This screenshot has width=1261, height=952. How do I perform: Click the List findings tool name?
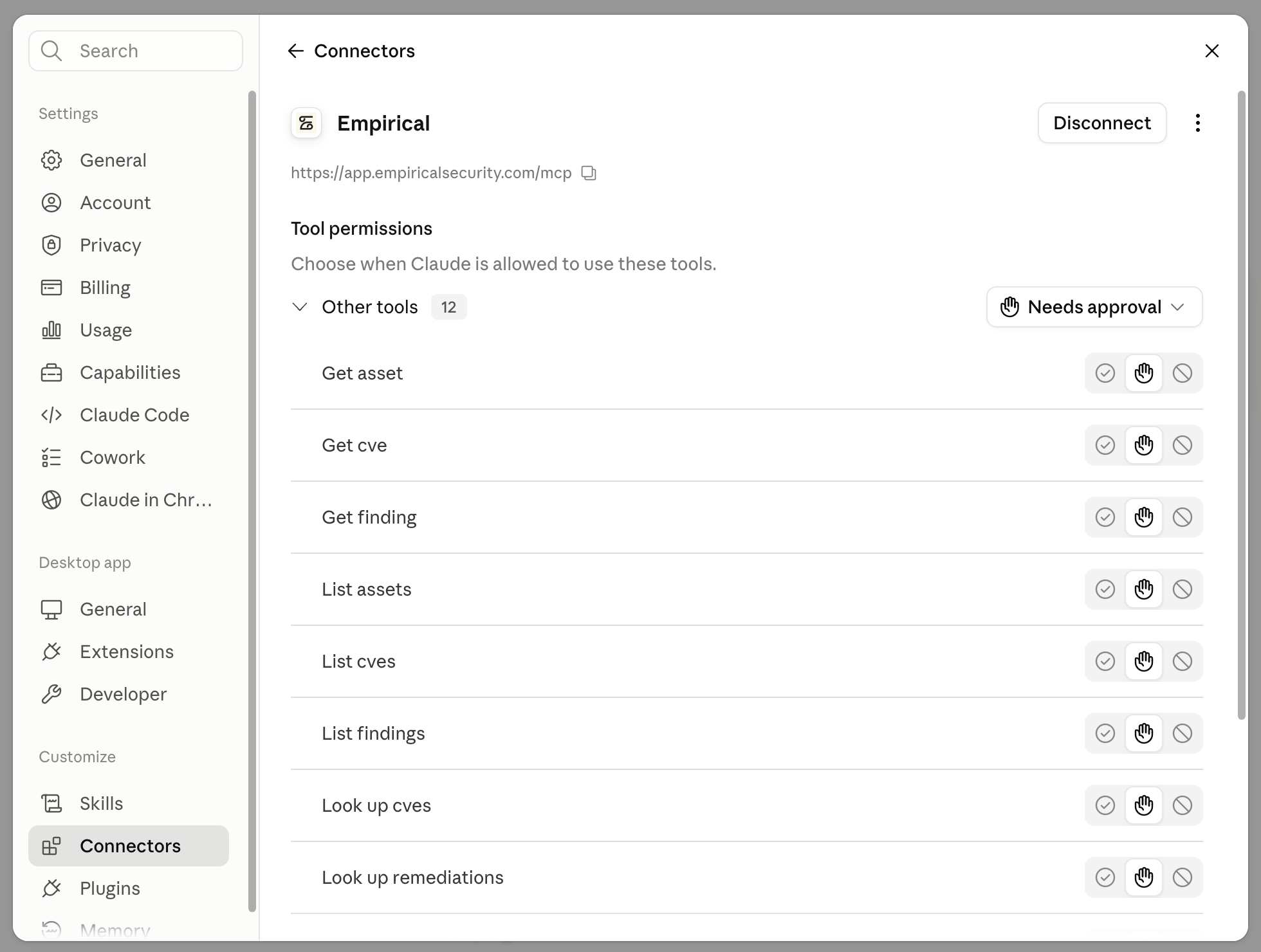click(373, 733)
